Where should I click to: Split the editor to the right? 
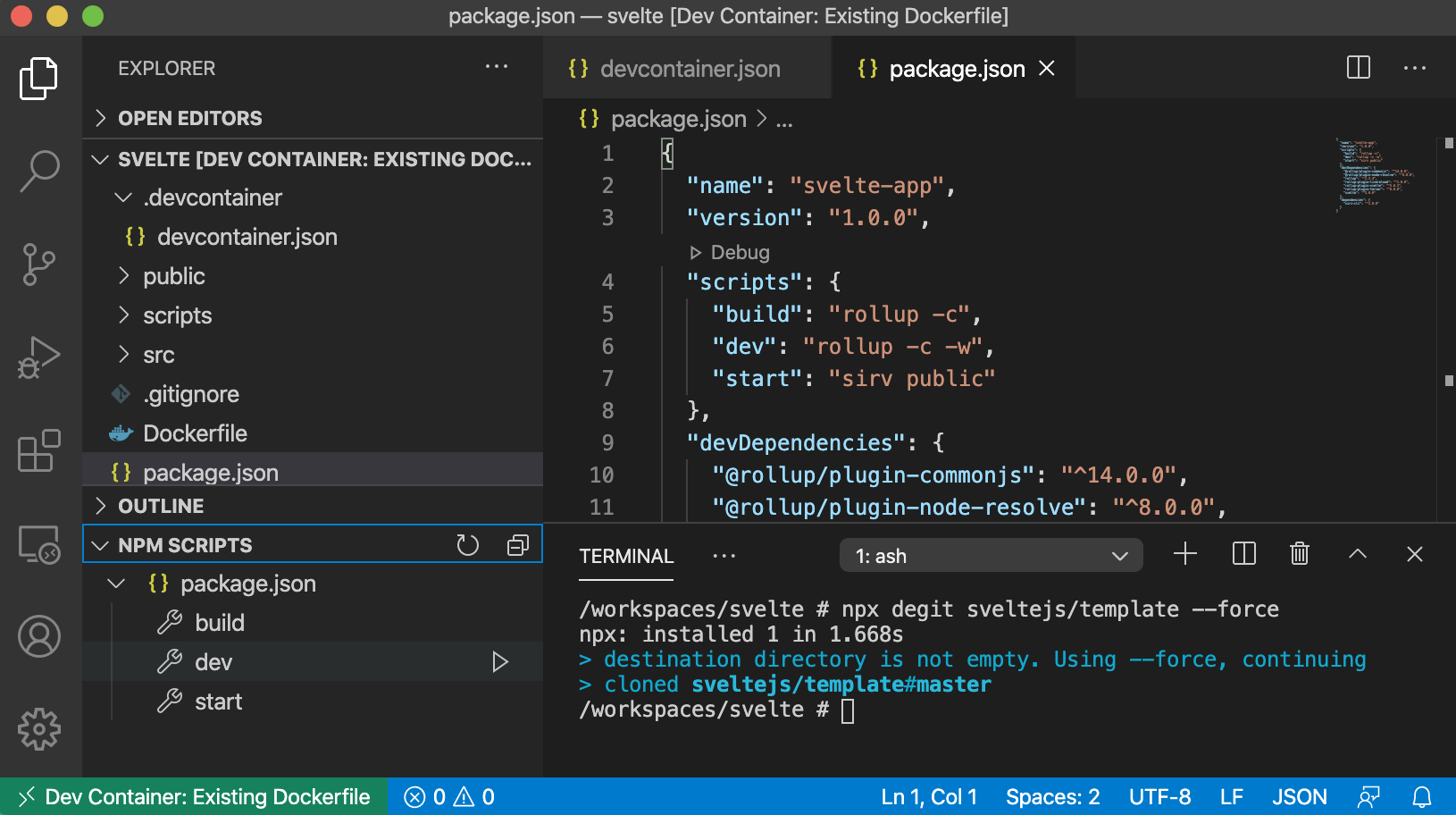[x=1359, y=67]
